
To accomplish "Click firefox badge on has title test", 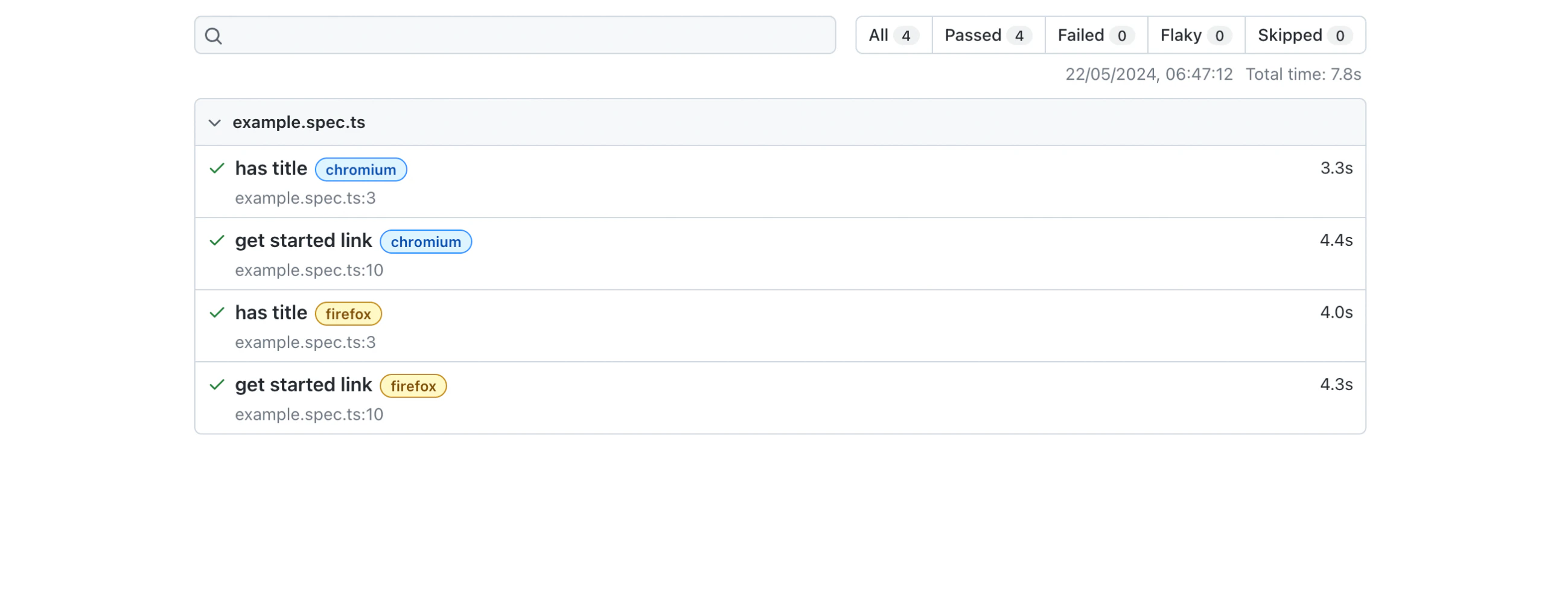I will (348, 314).
